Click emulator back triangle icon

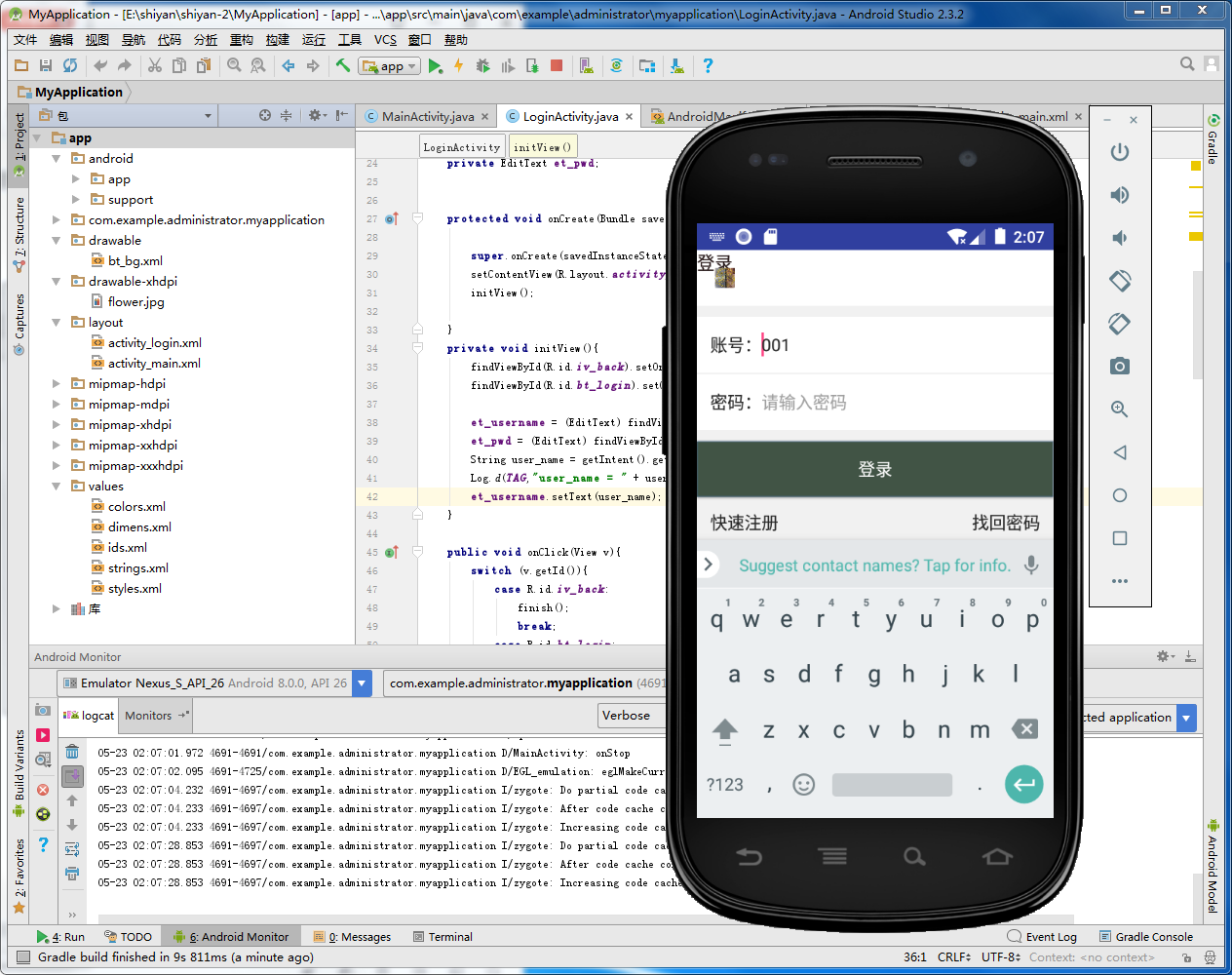[1120, 452]
